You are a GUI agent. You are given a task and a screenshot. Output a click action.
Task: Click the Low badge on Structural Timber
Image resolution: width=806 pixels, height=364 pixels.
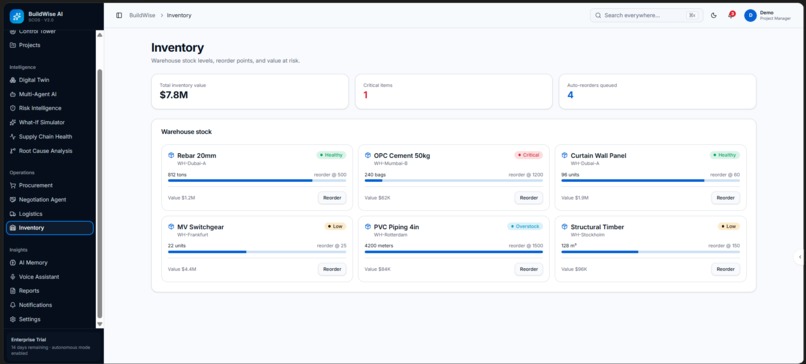(x=728, y=227)
